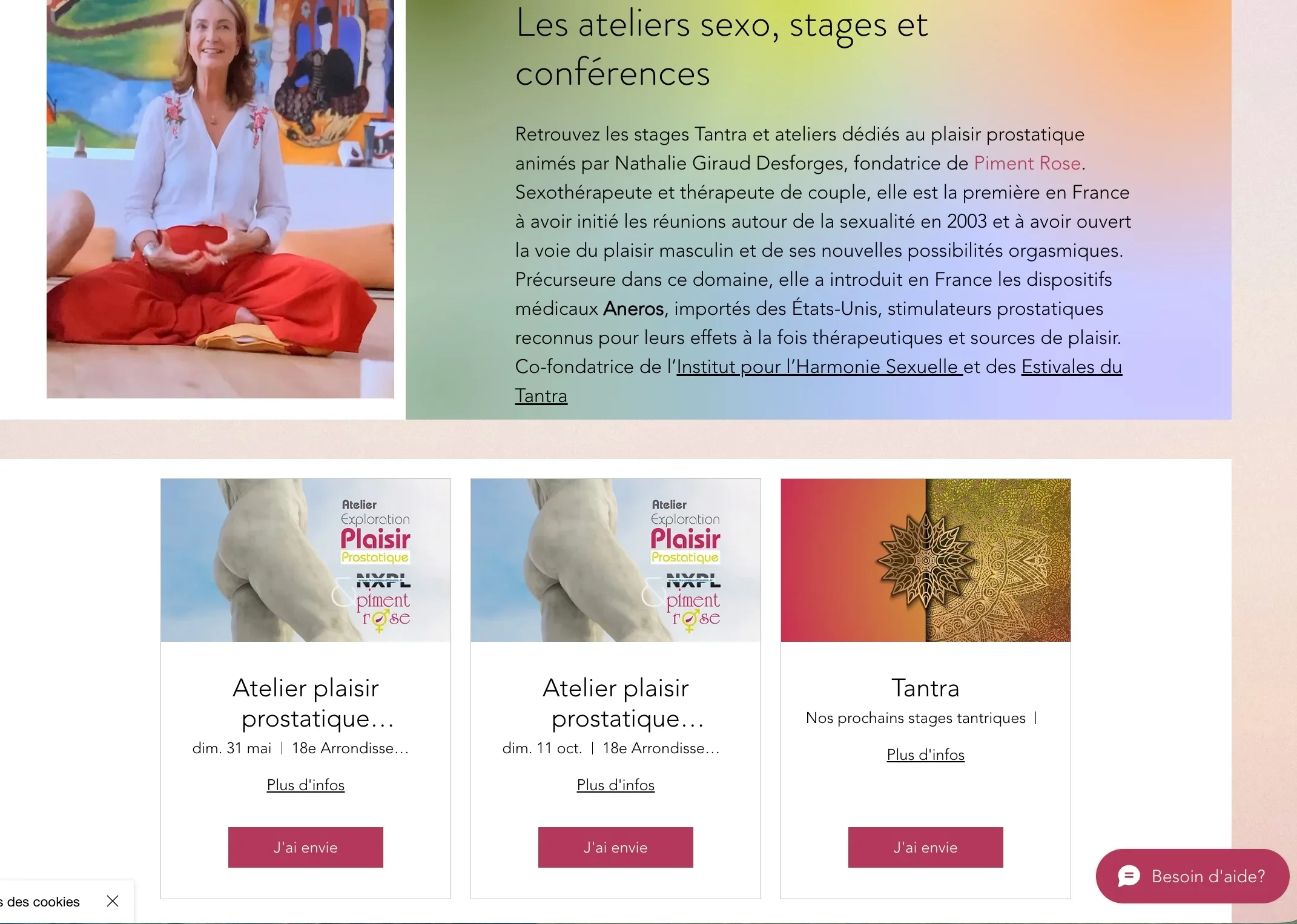Close the cookies banner with X
This screenshot has height=924, width=1297.
(x=113, y=901)
